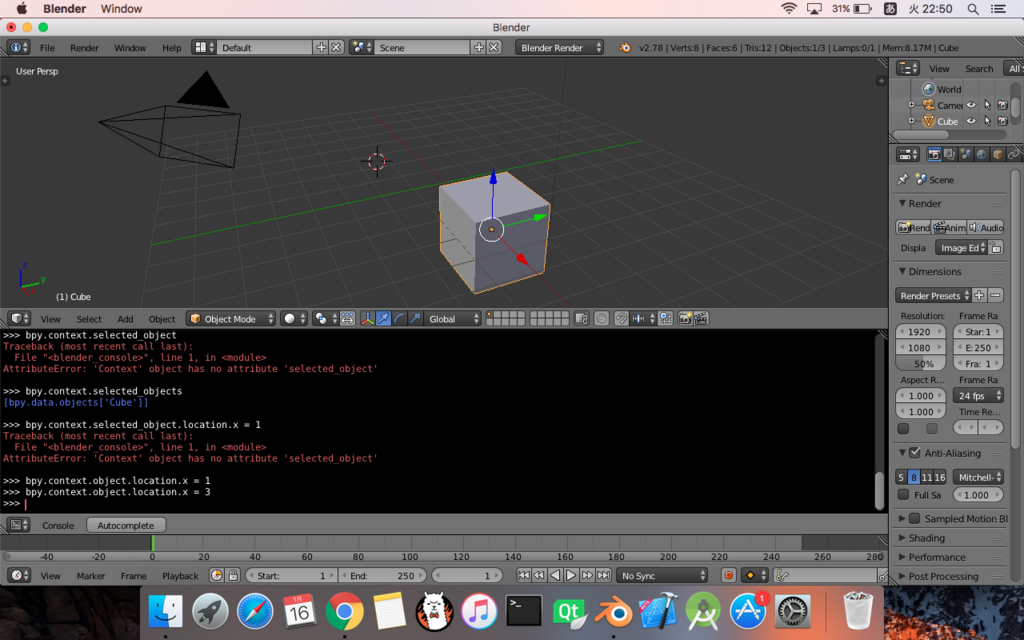The image size is (1024, 640).
Task: Open the Marker menu in timeline
Action: click(x=91, y=575)
